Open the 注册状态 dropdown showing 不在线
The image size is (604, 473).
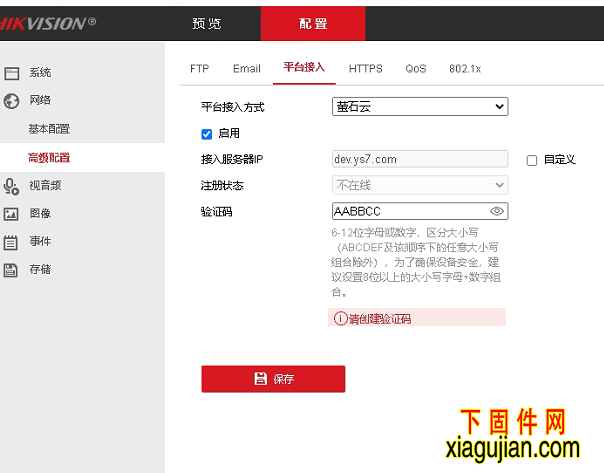tap(420, 185)
